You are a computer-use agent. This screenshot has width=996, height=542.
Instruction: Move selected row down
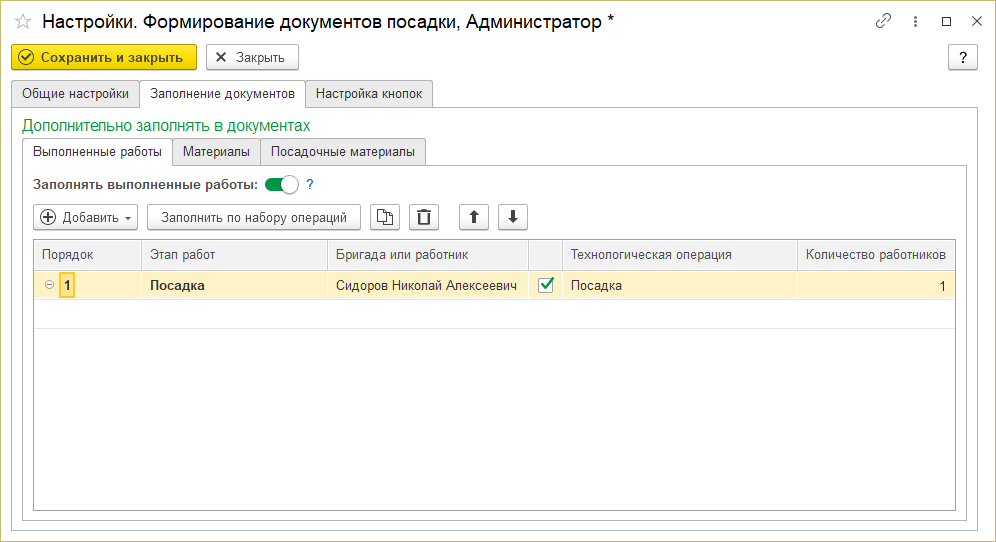point(513,217)
